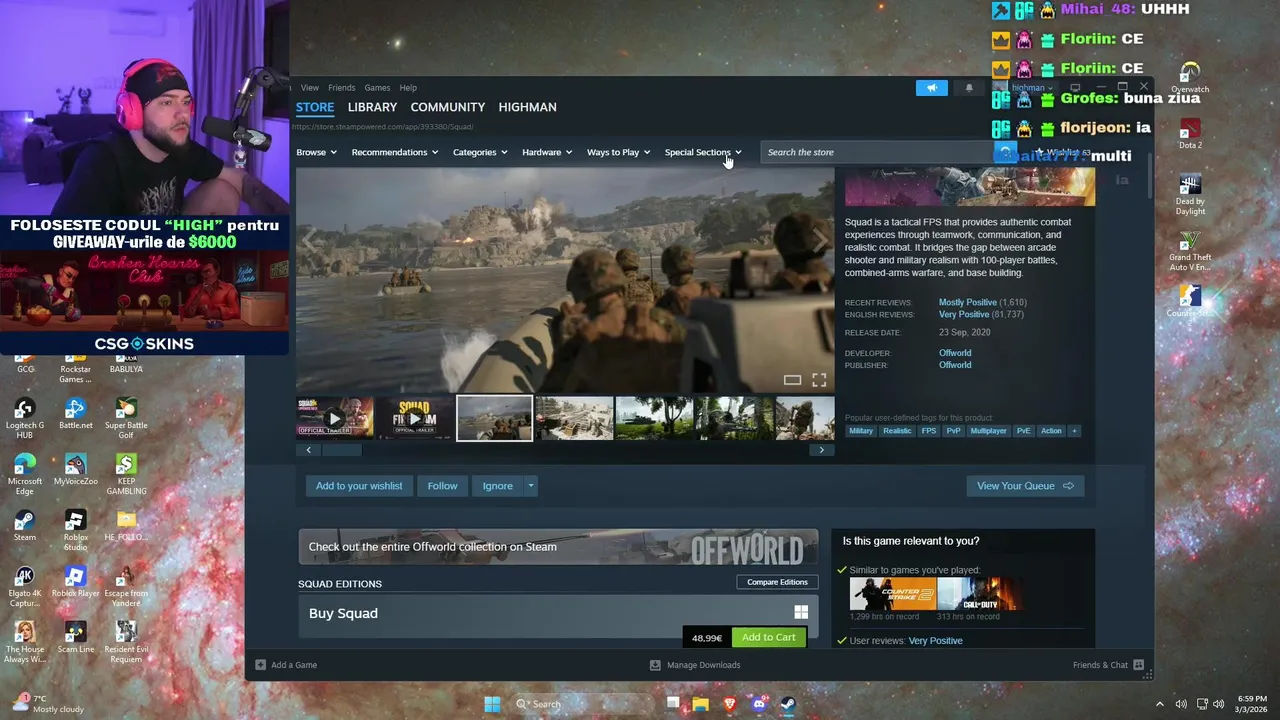Expand the Ways to Play dropdown
The image size is (1280, 720).
click(619, 152)
